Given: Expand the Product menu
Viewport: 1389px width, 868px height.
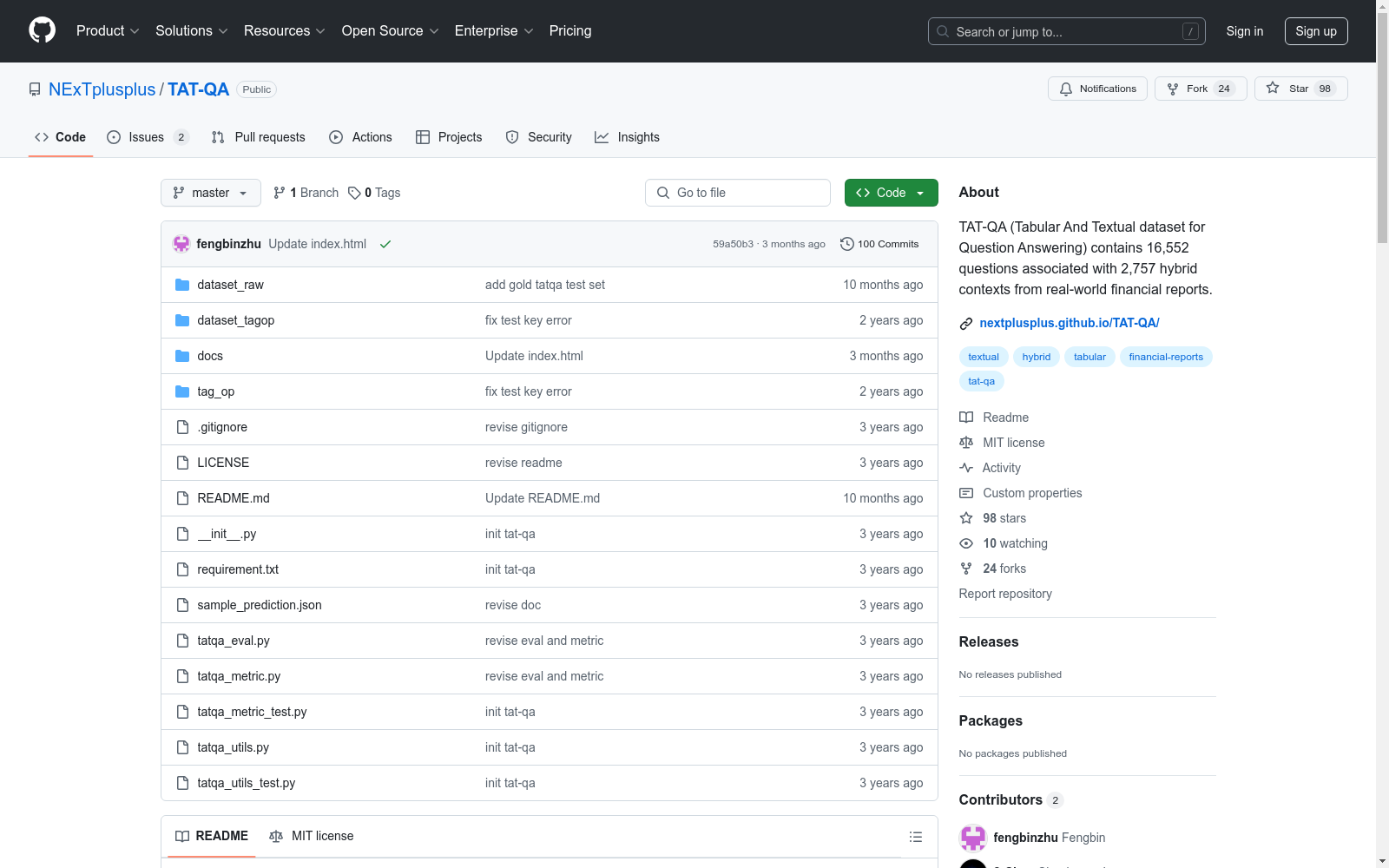Looking at the screenshot, I should coord(108,31).
